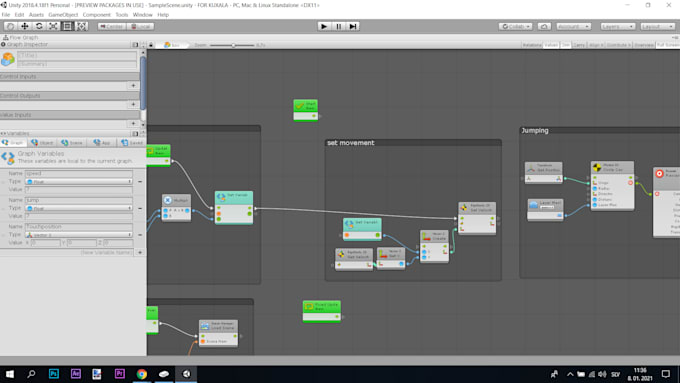Open the Layers dropdown
The image size is (680, 383).
tap(618, 26)
